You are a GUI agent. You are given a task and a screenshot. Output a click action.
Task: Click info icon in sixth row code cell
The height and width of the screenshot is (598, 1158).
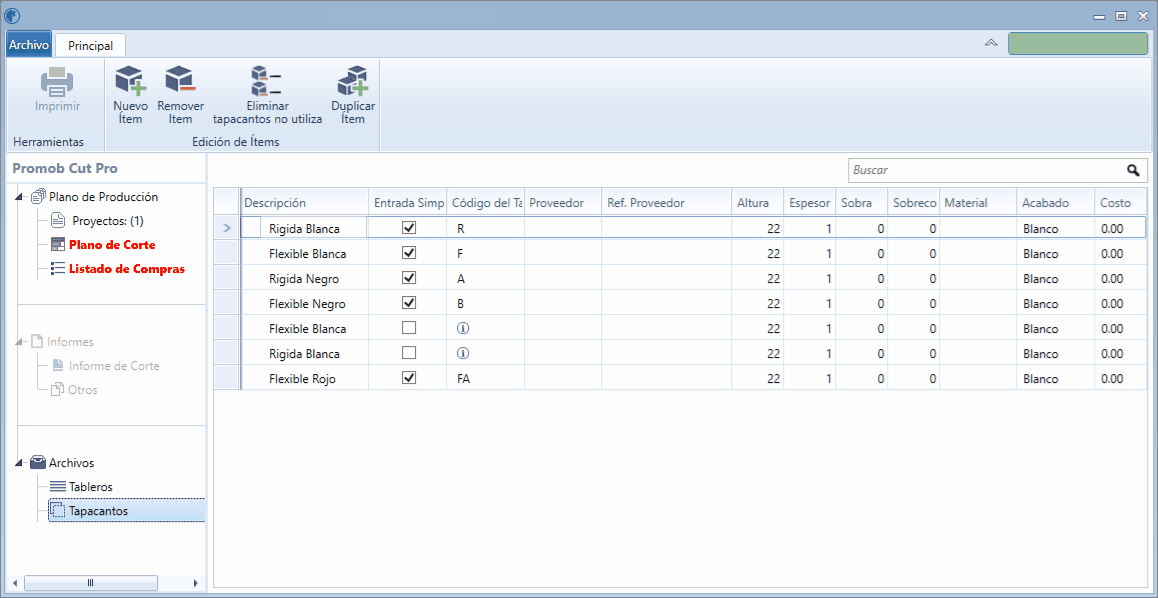[x=463, y=353]
